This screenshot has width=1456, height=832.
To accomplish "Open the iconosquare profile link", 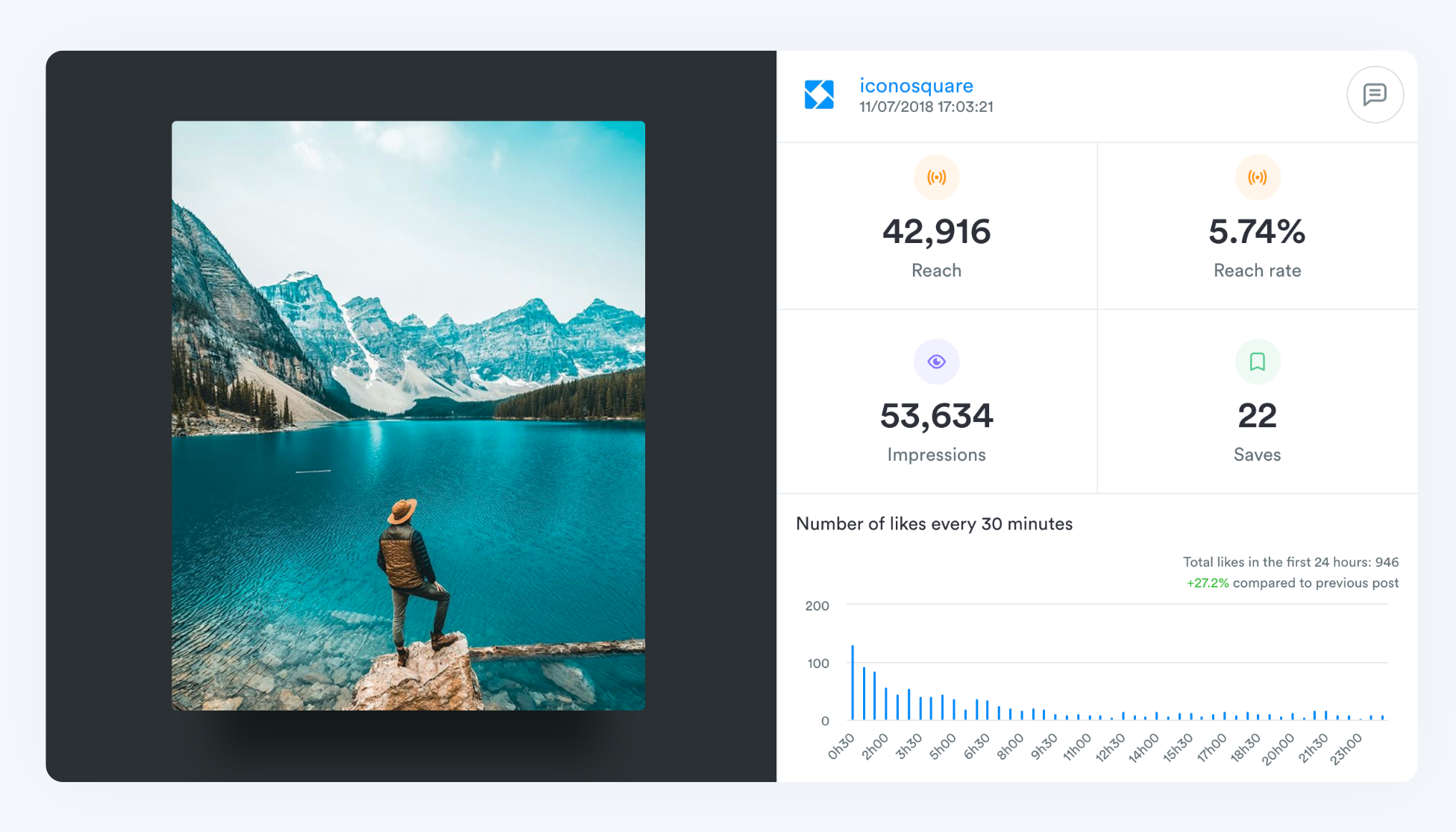I will point(915,85).
